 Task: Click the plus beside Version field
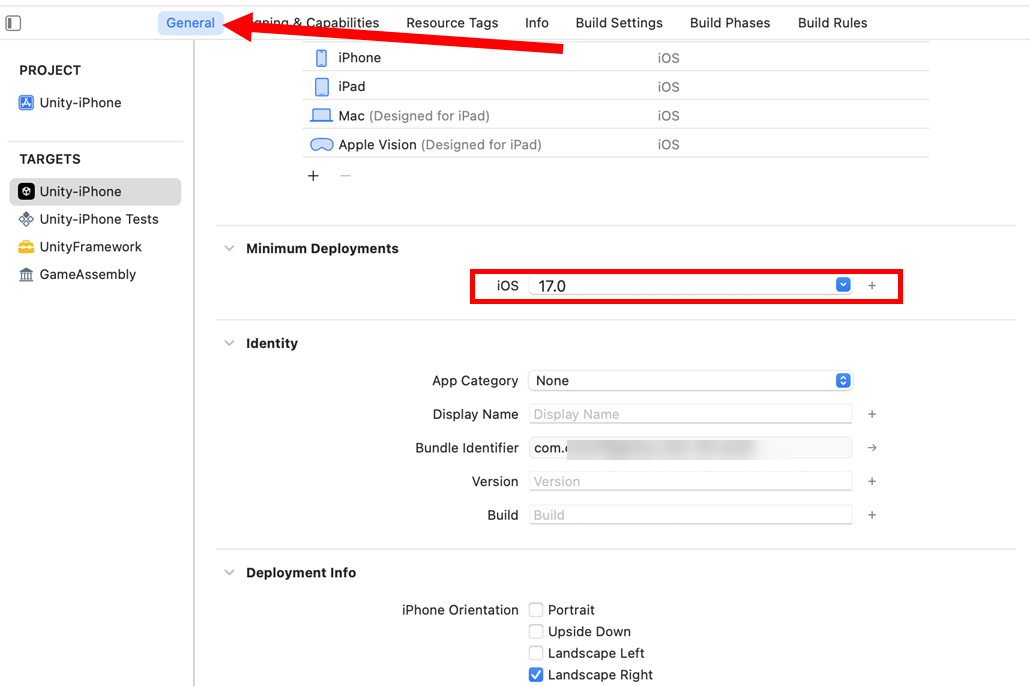(x=872, y=481)
